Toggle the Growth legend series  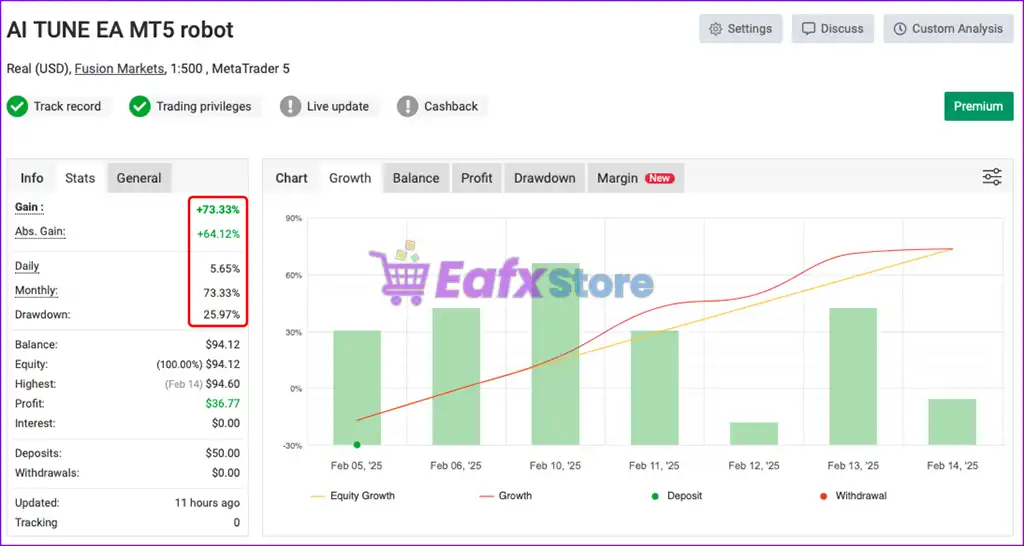pos(506,496)
